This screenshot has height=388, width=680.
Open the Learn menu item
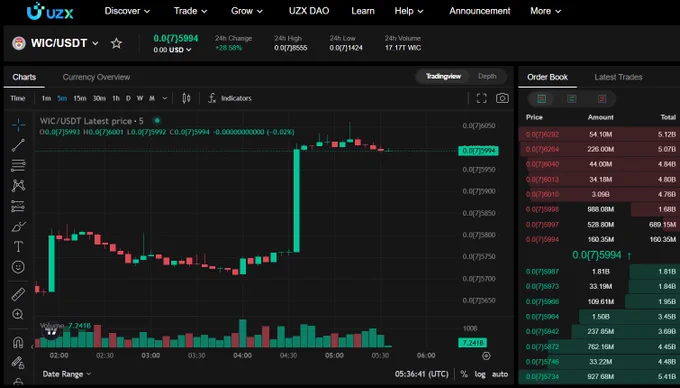pos(363,11)
